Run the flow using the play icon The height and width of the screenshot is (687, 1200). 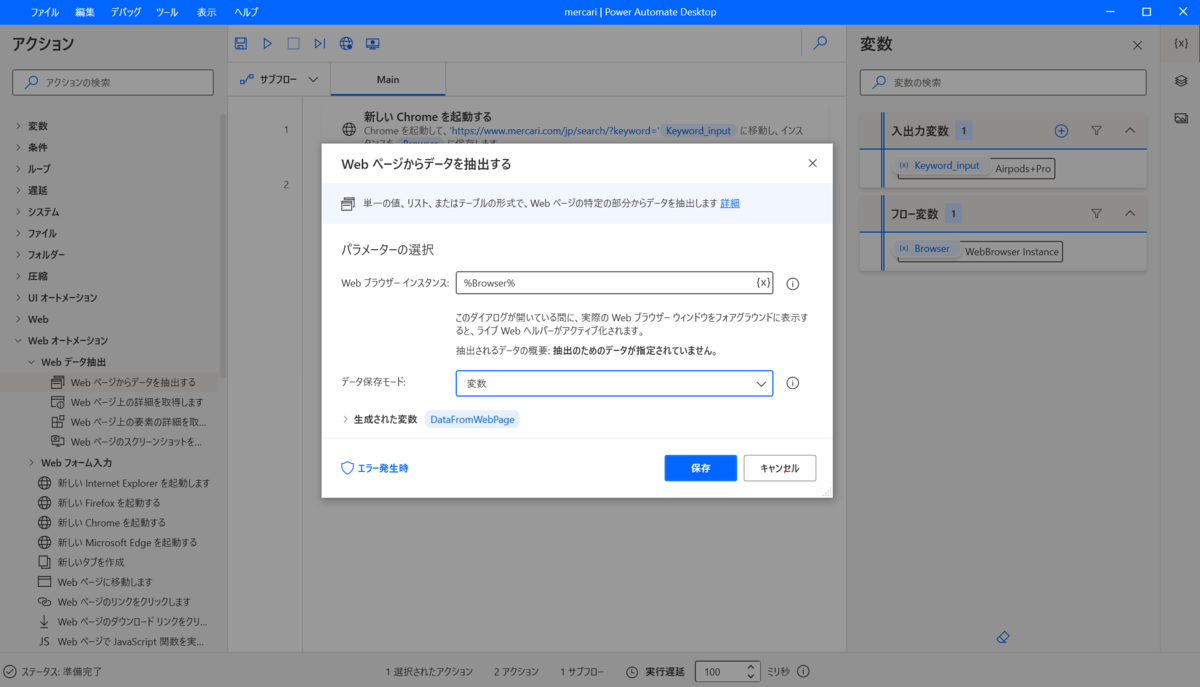pyautogui.click(x=266, y=43)
